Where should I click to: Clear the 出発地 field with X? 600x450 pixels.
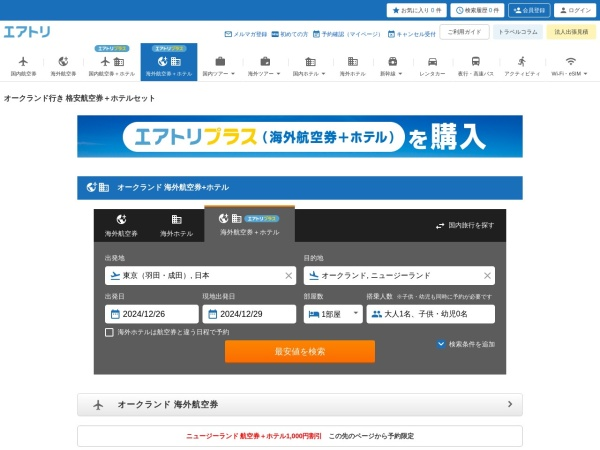[x=289, y=276]
